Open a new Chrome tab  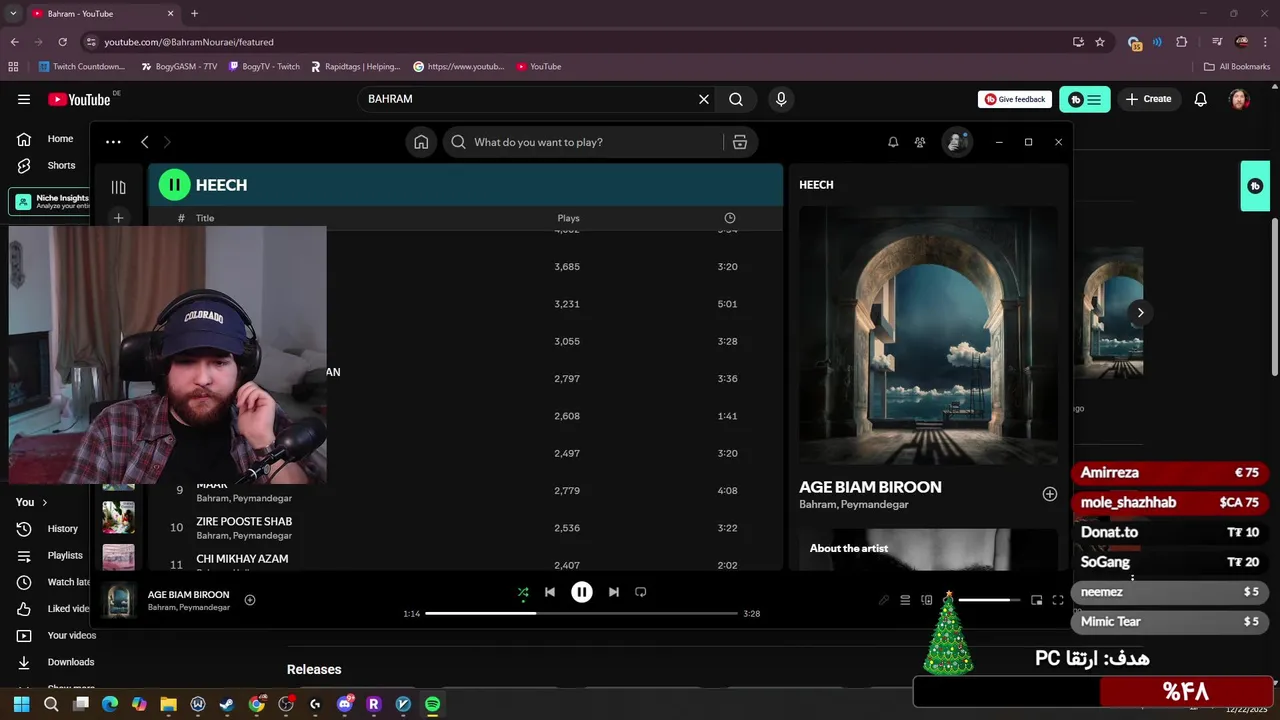click(195, 13)
